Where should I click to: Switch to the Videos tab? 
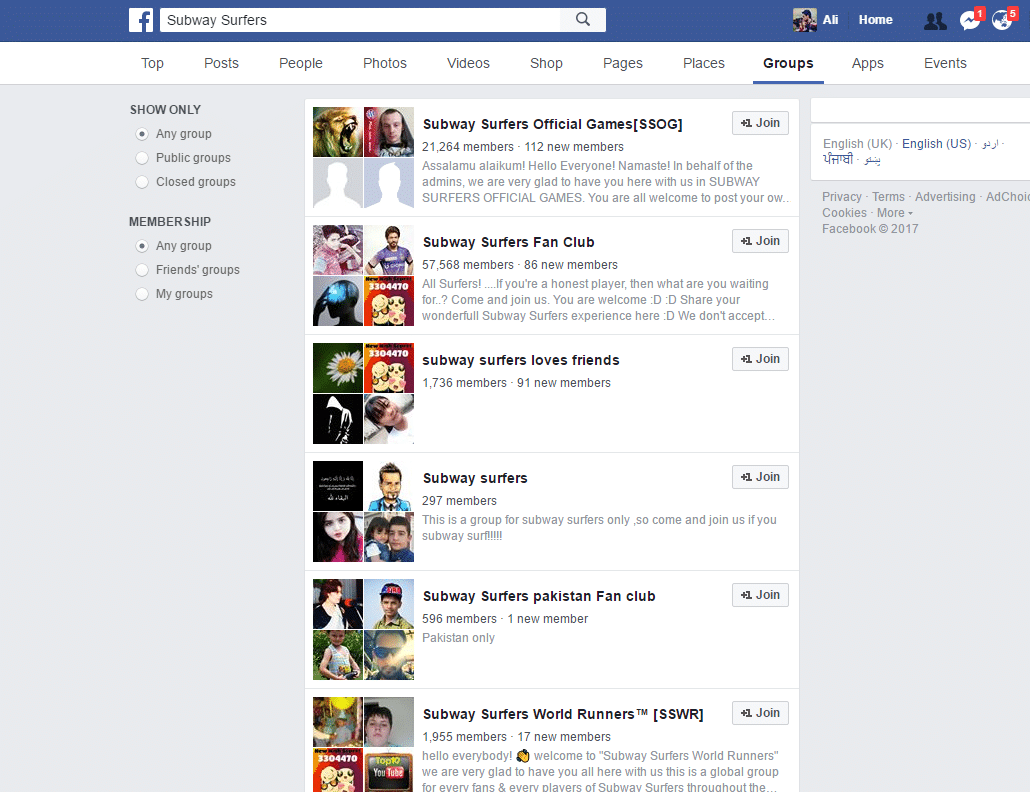(468, 63)
